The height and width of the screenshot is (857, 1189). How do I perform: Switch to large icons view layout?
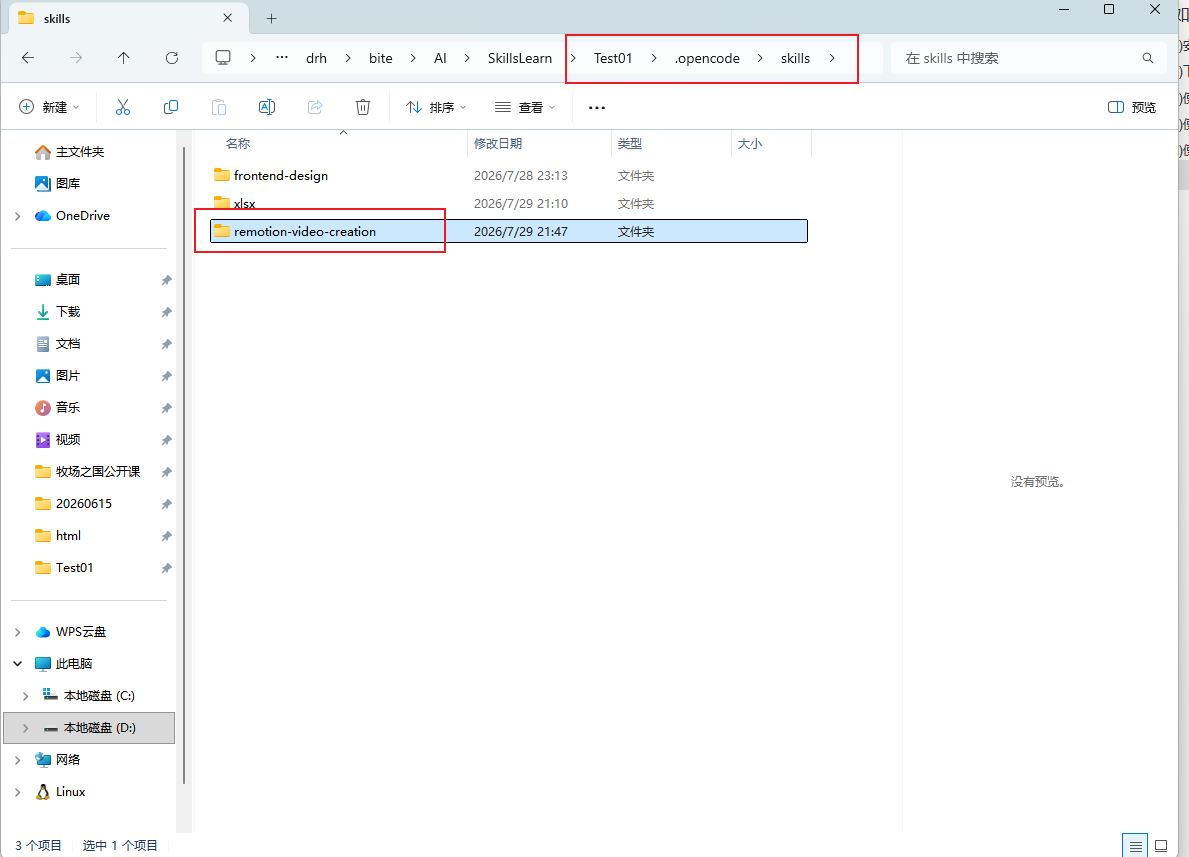1161,846
